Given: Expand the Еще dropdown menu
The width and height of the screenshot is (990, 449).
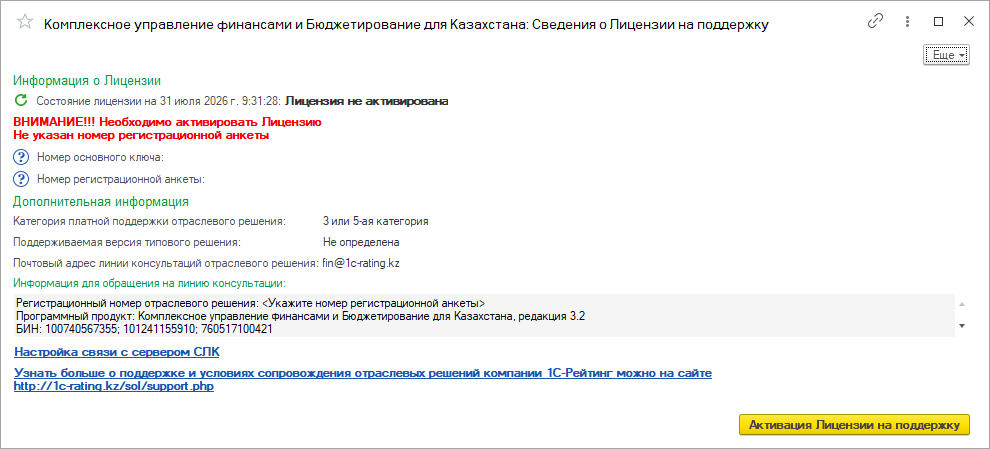Looking at the screenshot, I should tap(946, 56).
